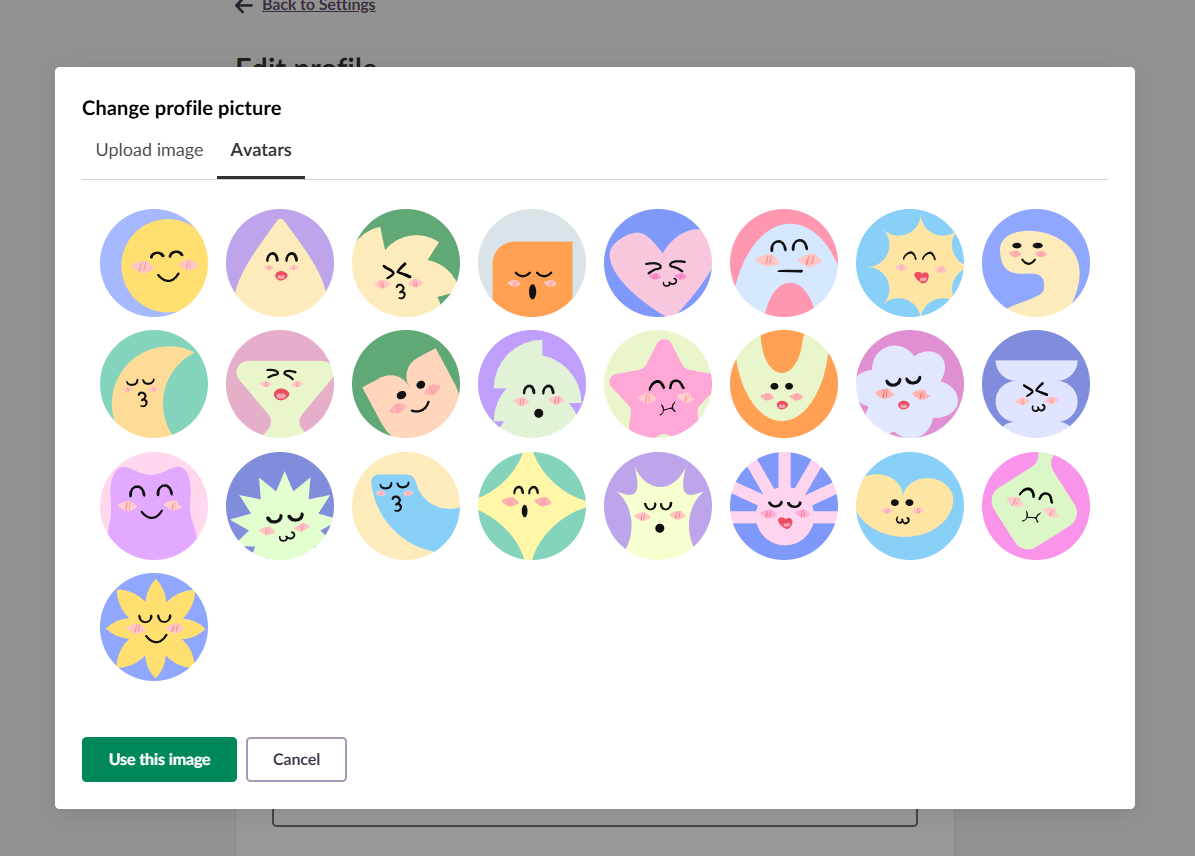Select the purple blob avatar with big smile
The width and height of the screenshot is (1195, 856).
coord(154,505)
